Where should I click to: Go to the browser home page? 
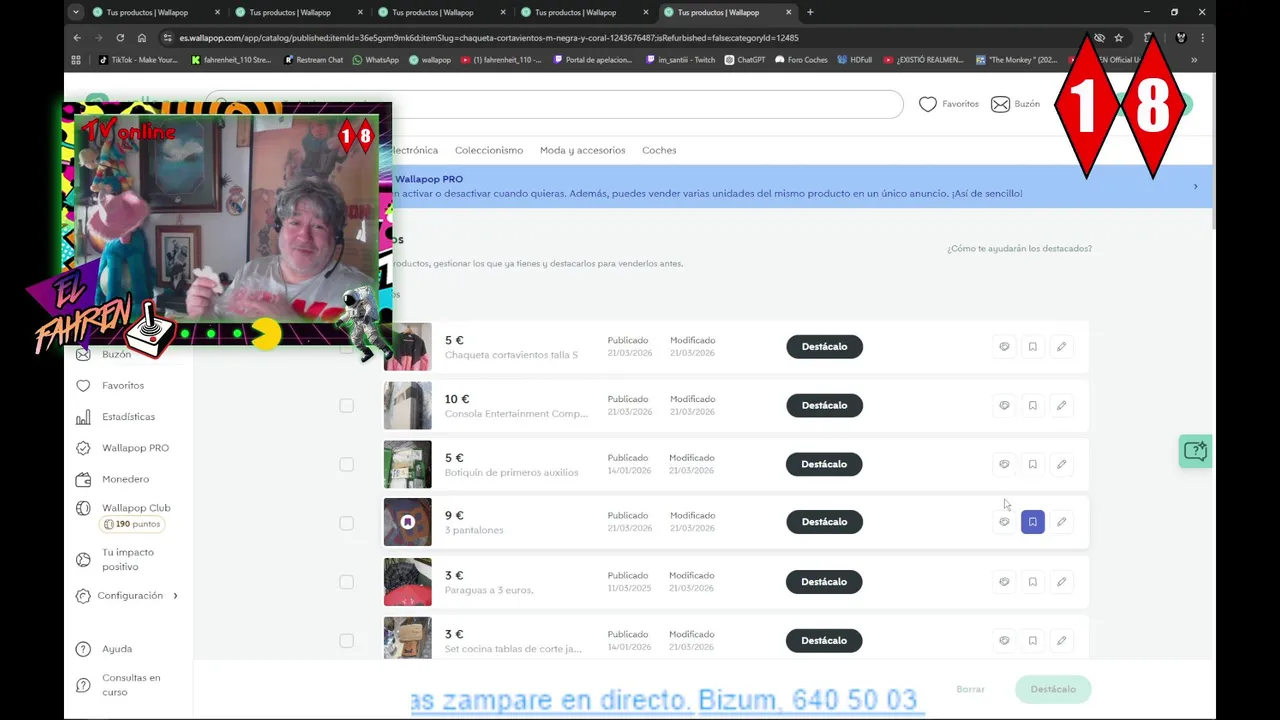pyautogui.click(x=142, y=38)
